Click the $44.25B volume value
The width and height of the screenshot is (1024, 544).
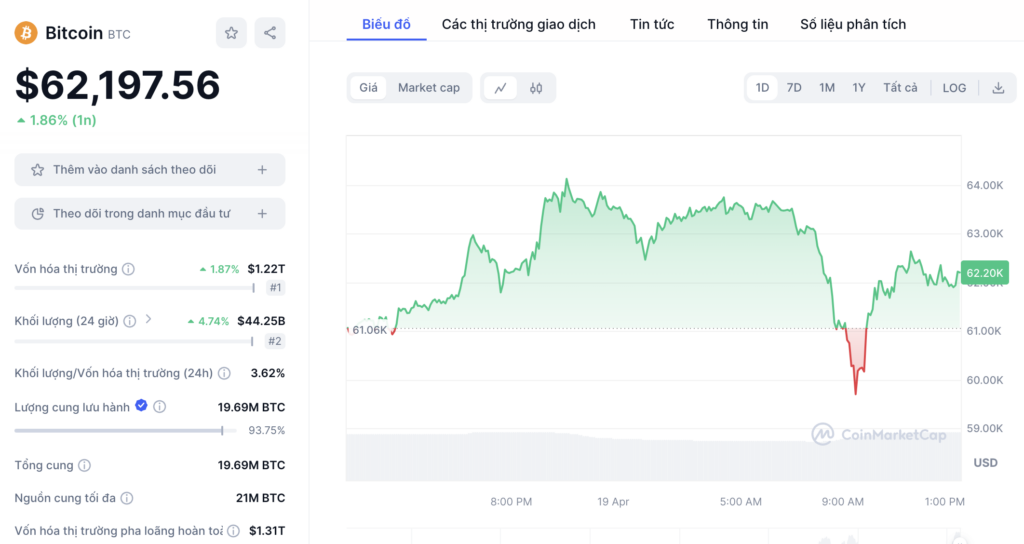(261, 321)
